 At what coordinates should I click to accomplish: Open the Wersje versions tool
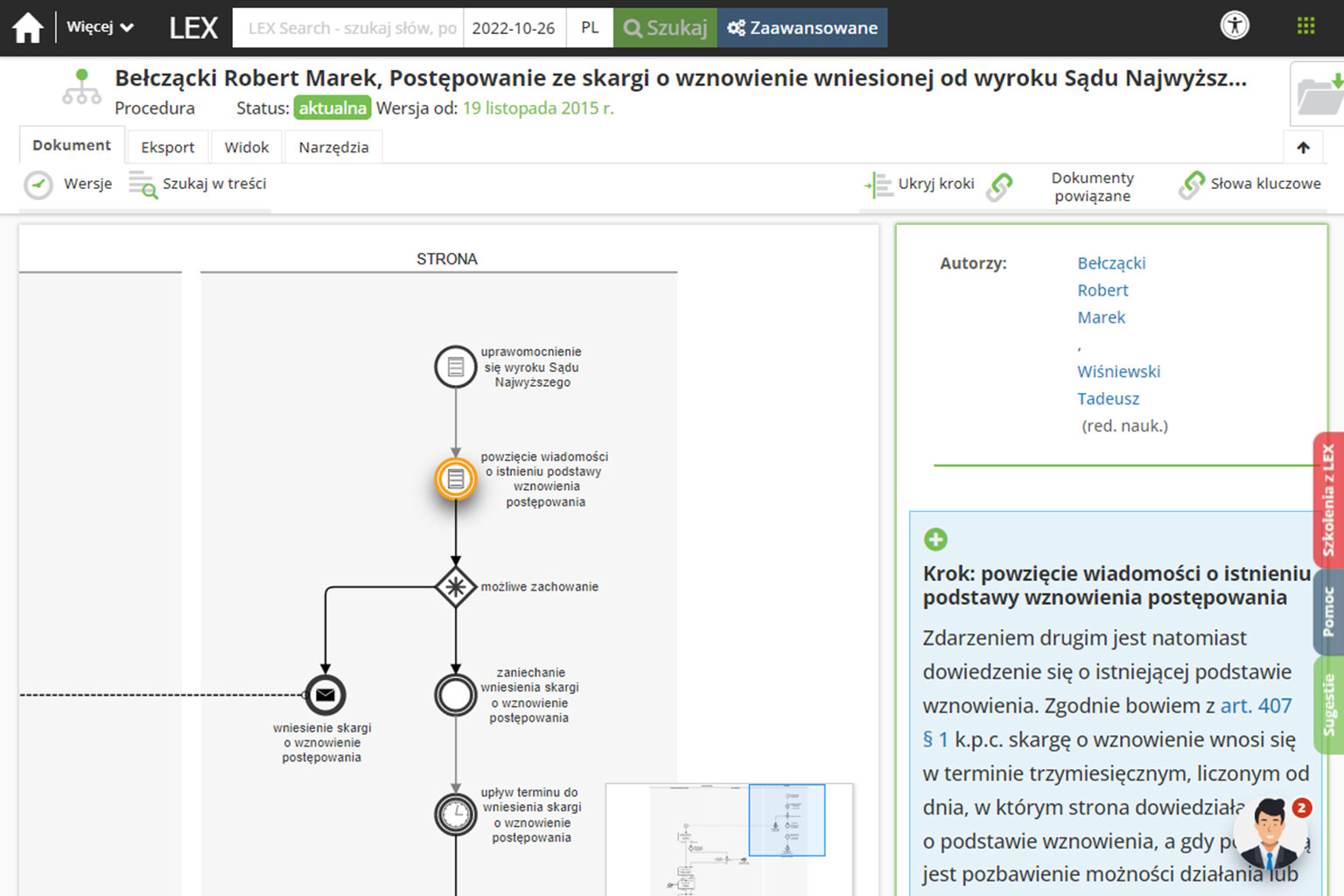pos(68,184)
